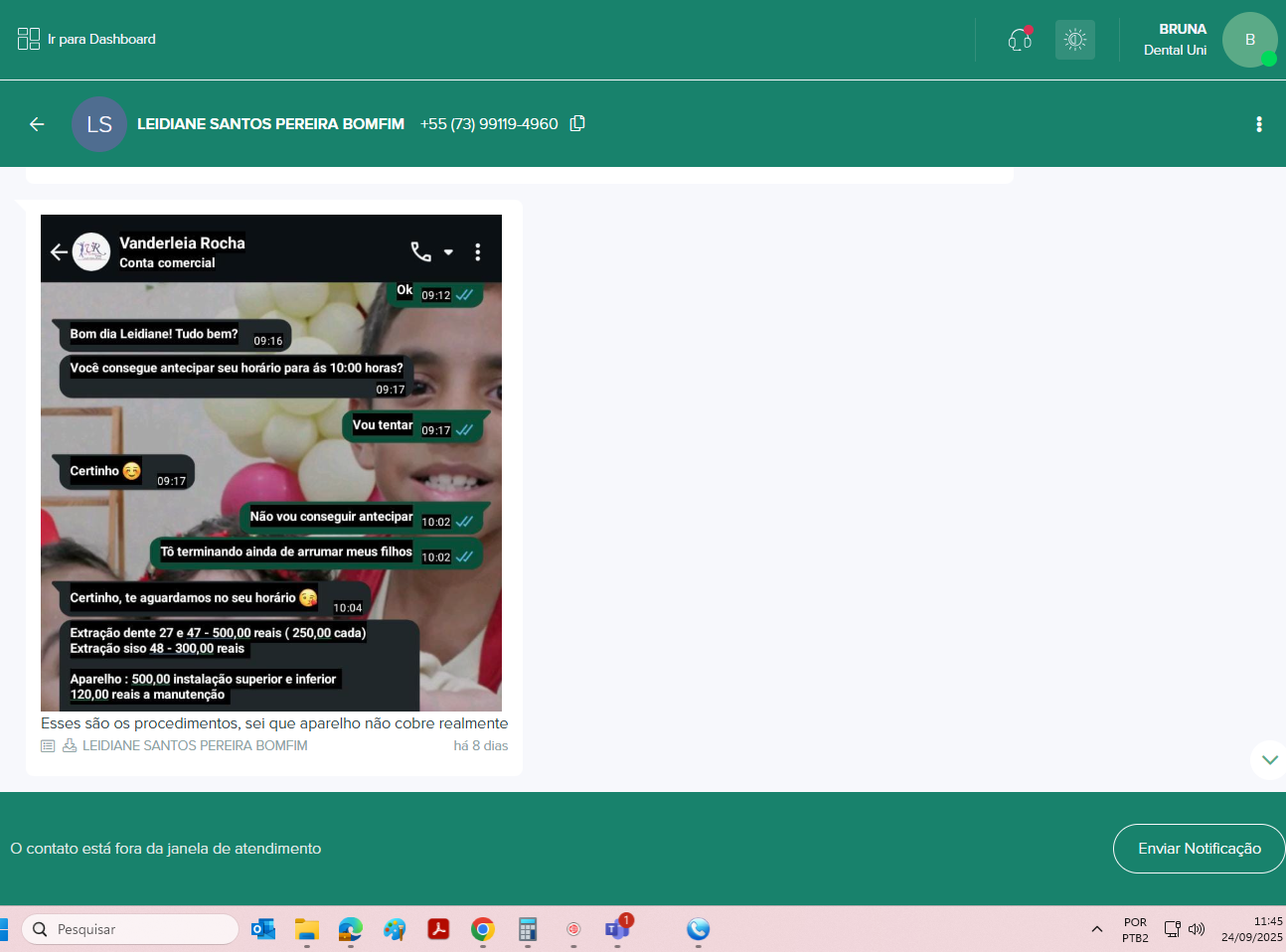
Task: Toggle the light/dark theme
Action: point(1074,40)
